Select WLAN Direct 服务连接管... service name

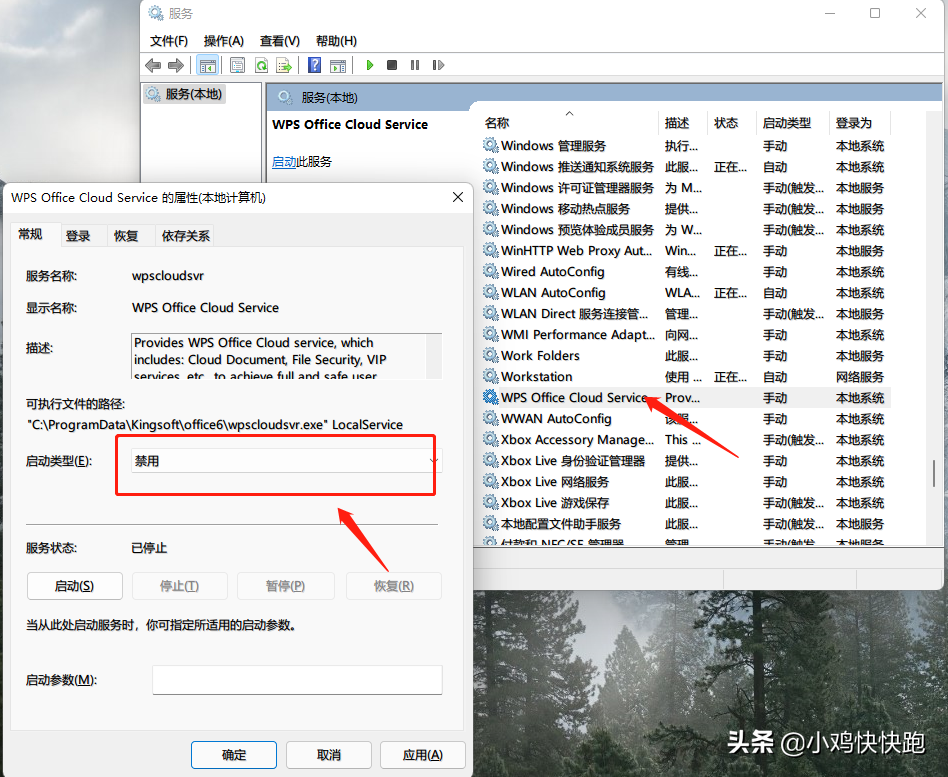[x=574, y=313]
